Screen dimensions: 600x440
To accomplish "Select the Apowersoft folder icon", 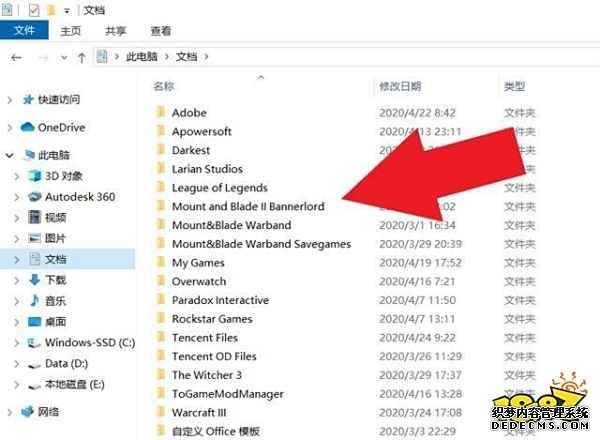I will tap(161, 131).
